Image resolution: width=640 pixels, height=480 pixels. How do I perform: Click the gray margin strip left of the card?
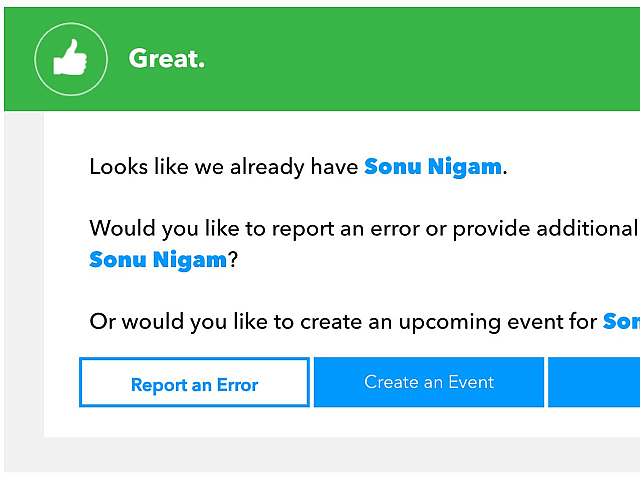[23, 280]
